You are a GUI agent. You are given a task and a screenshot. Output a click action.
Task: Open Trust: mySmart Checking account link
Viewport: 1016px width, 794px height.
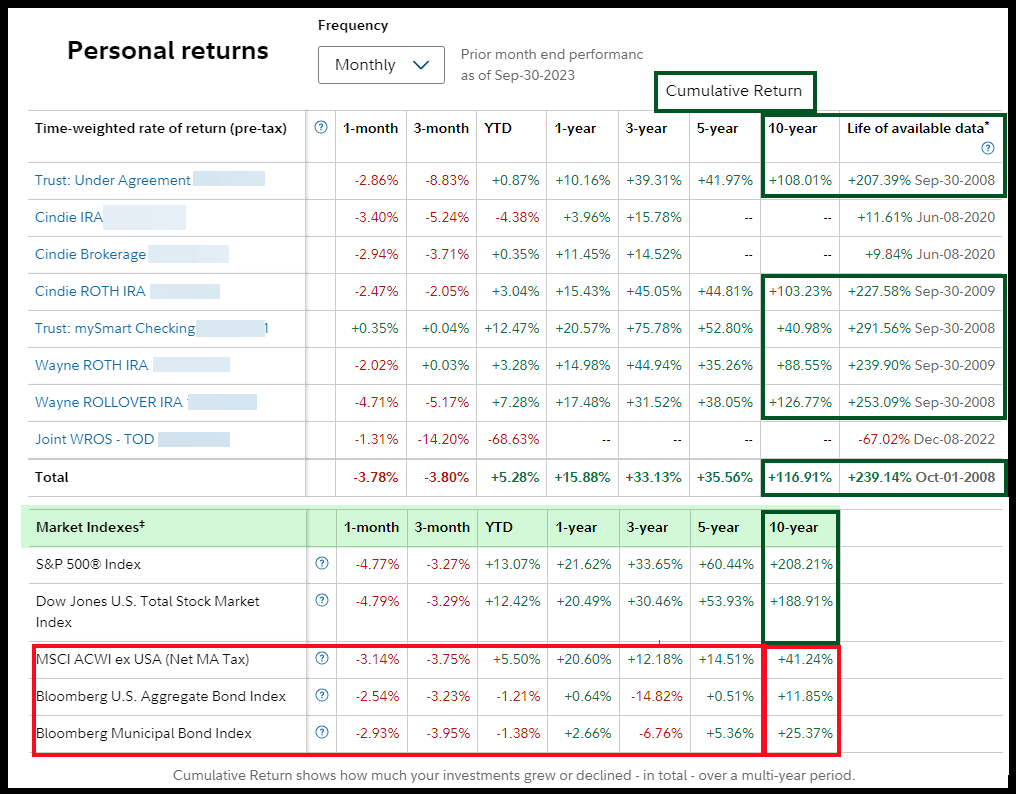(115, 329)
